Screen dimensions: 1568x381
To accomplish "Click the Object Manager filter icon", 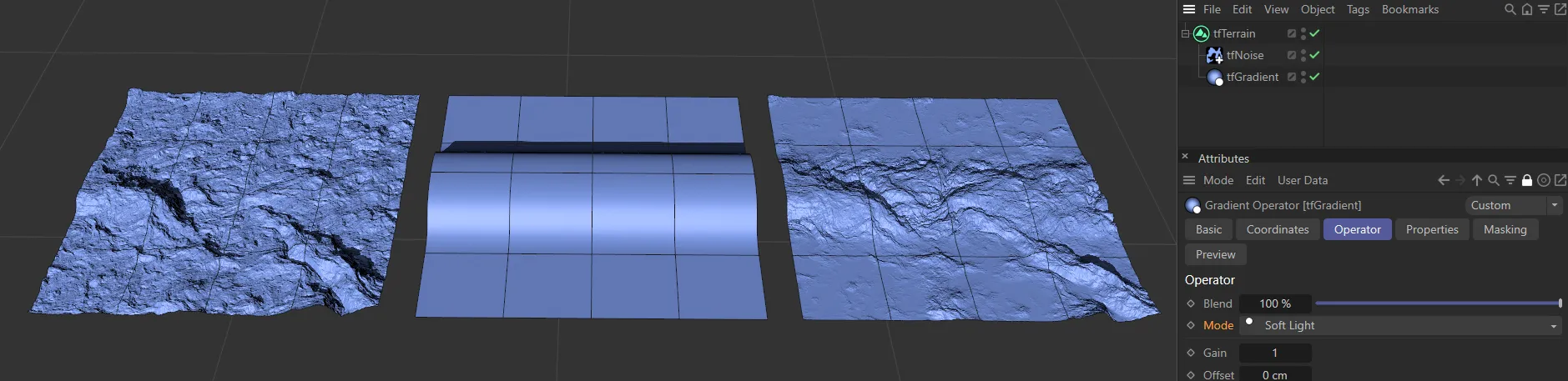I will point(1544,9).
